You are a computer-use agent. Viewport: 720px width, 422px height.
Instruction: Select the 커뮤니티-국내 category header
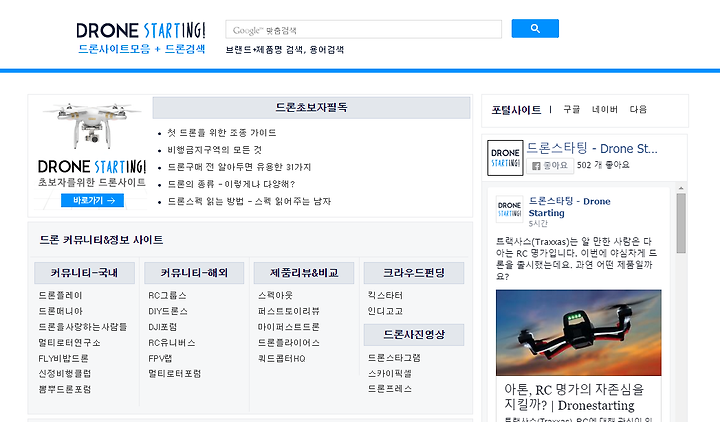point(84,273)
